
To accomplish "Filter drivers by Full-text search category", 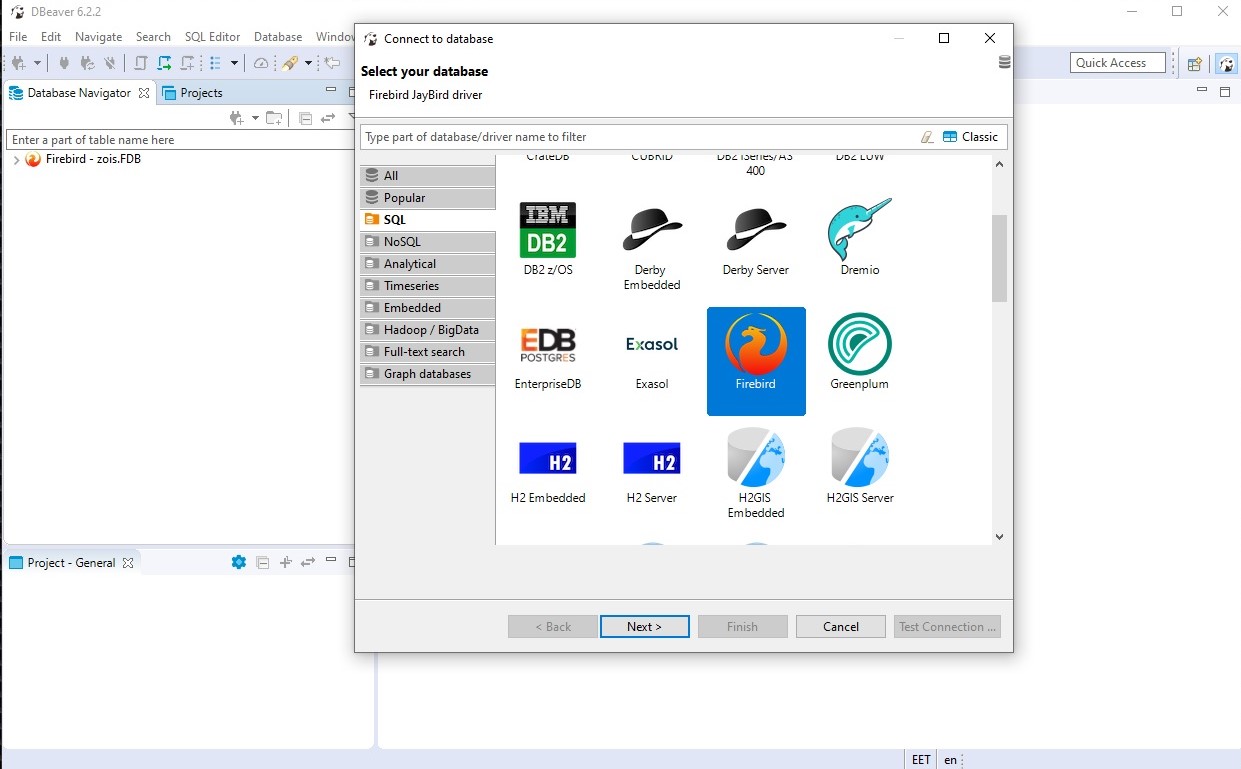I will 428,352.
